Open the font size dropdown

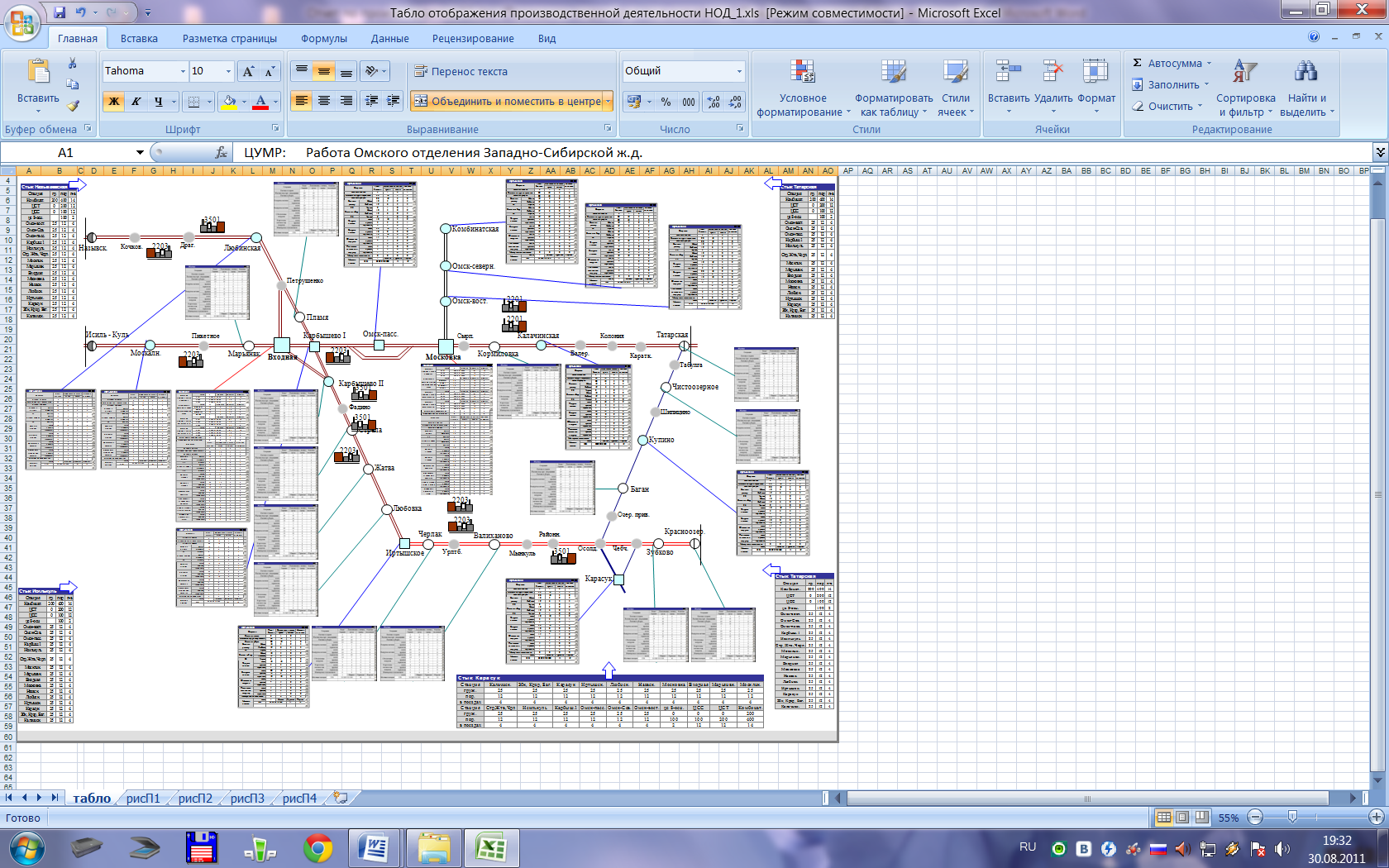[228, 72]
